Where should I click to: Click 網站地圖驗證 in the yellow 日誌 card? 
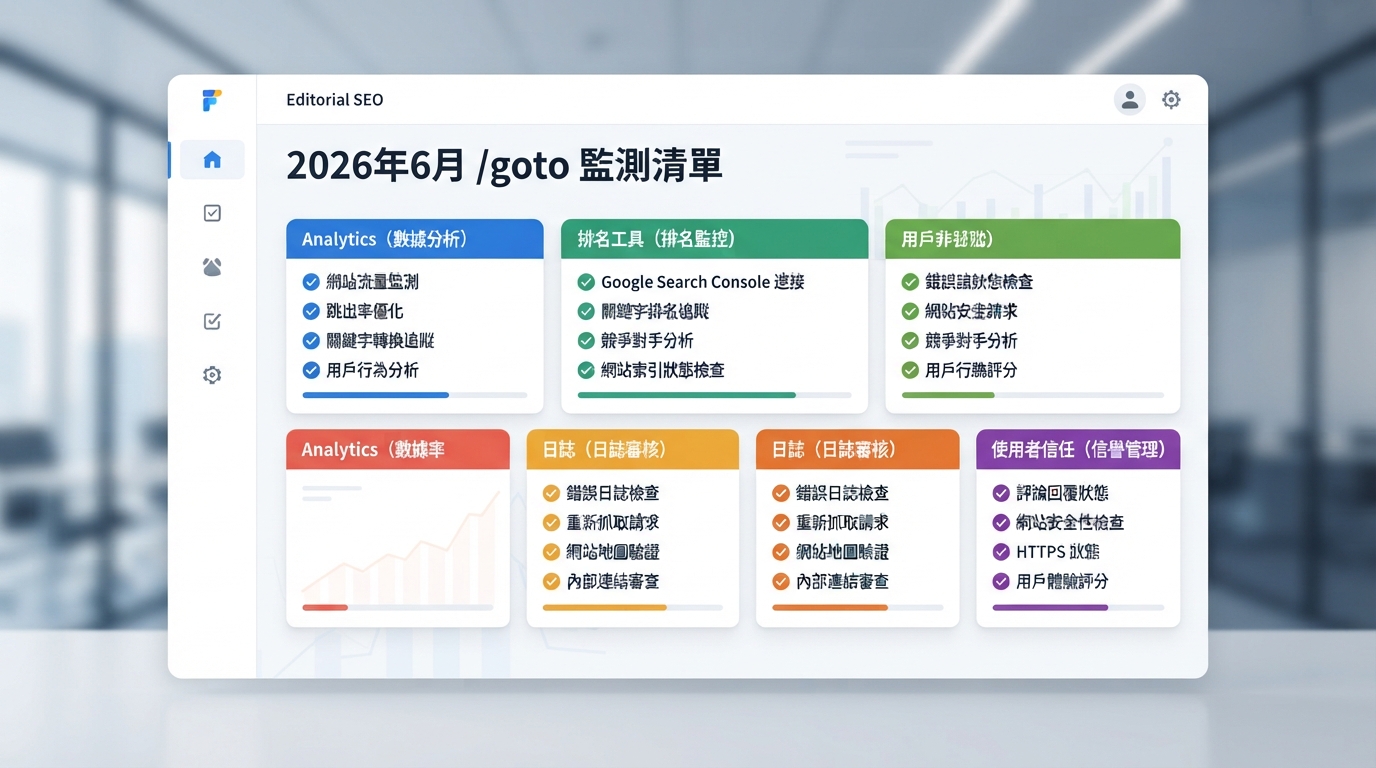click(613, 552)
